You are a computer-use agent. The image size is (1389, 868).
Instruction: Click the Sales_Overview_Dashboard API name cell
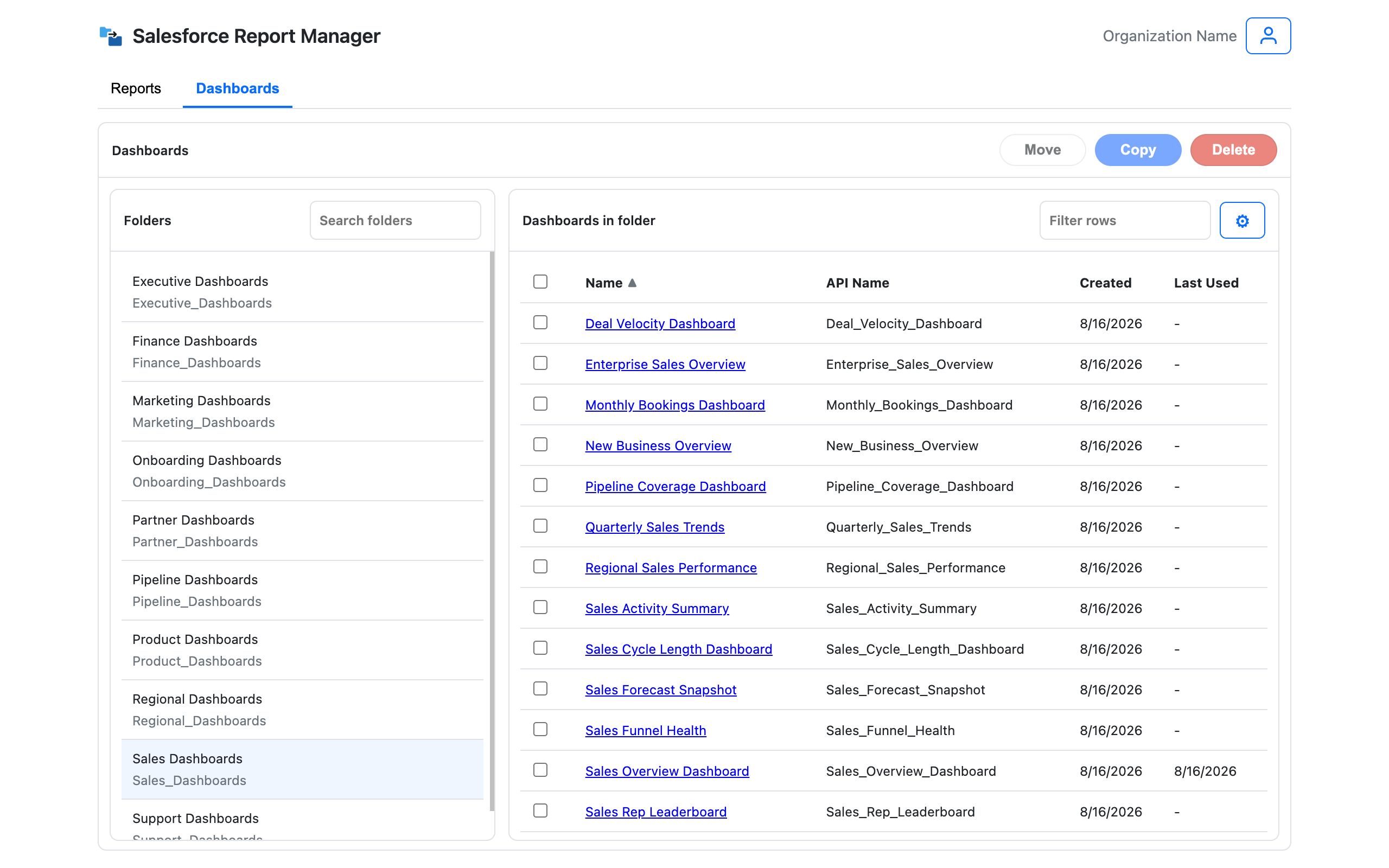pos(911,771)
